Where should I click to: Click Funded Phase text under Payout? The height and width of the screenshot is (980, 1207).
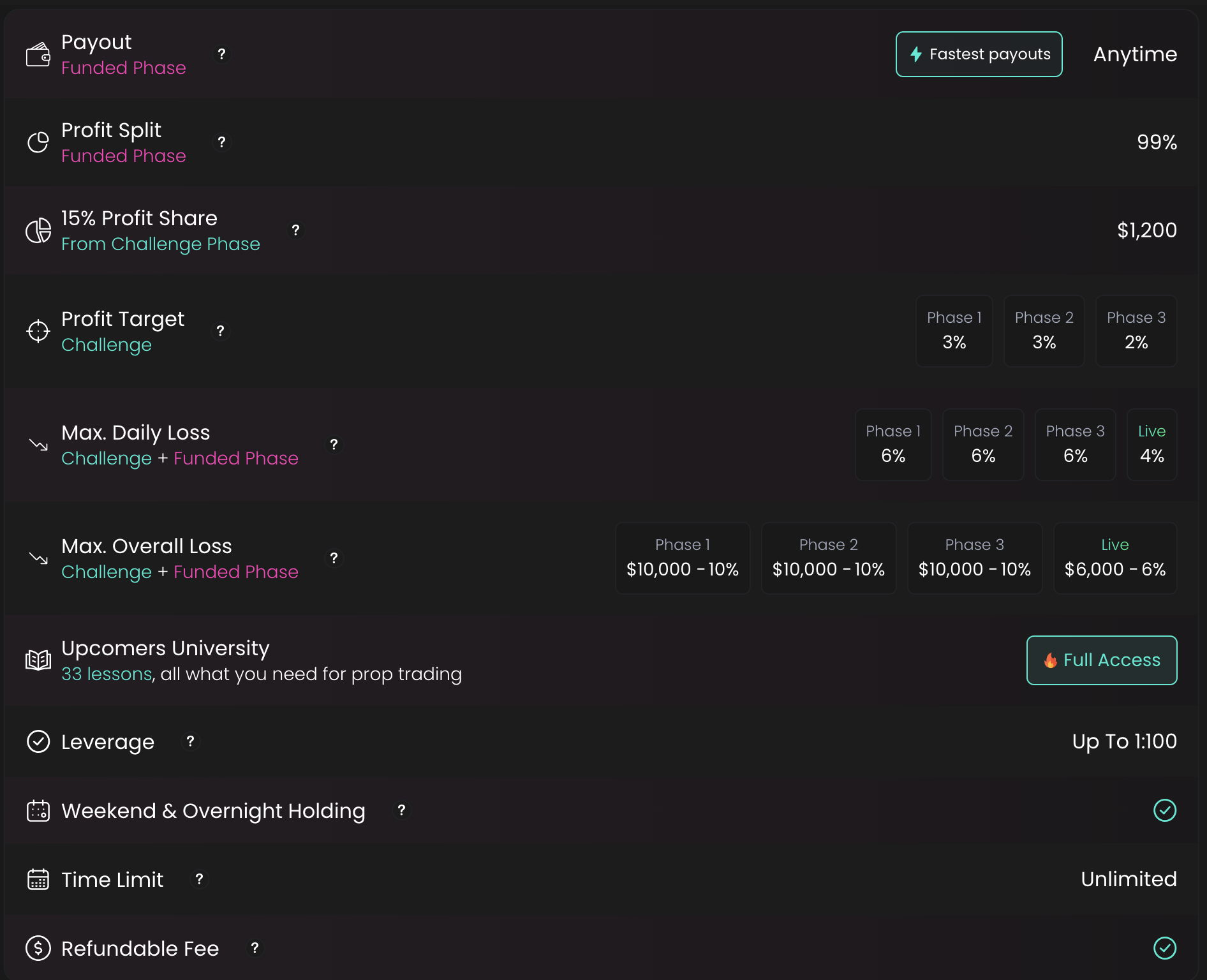pos(124,68)
